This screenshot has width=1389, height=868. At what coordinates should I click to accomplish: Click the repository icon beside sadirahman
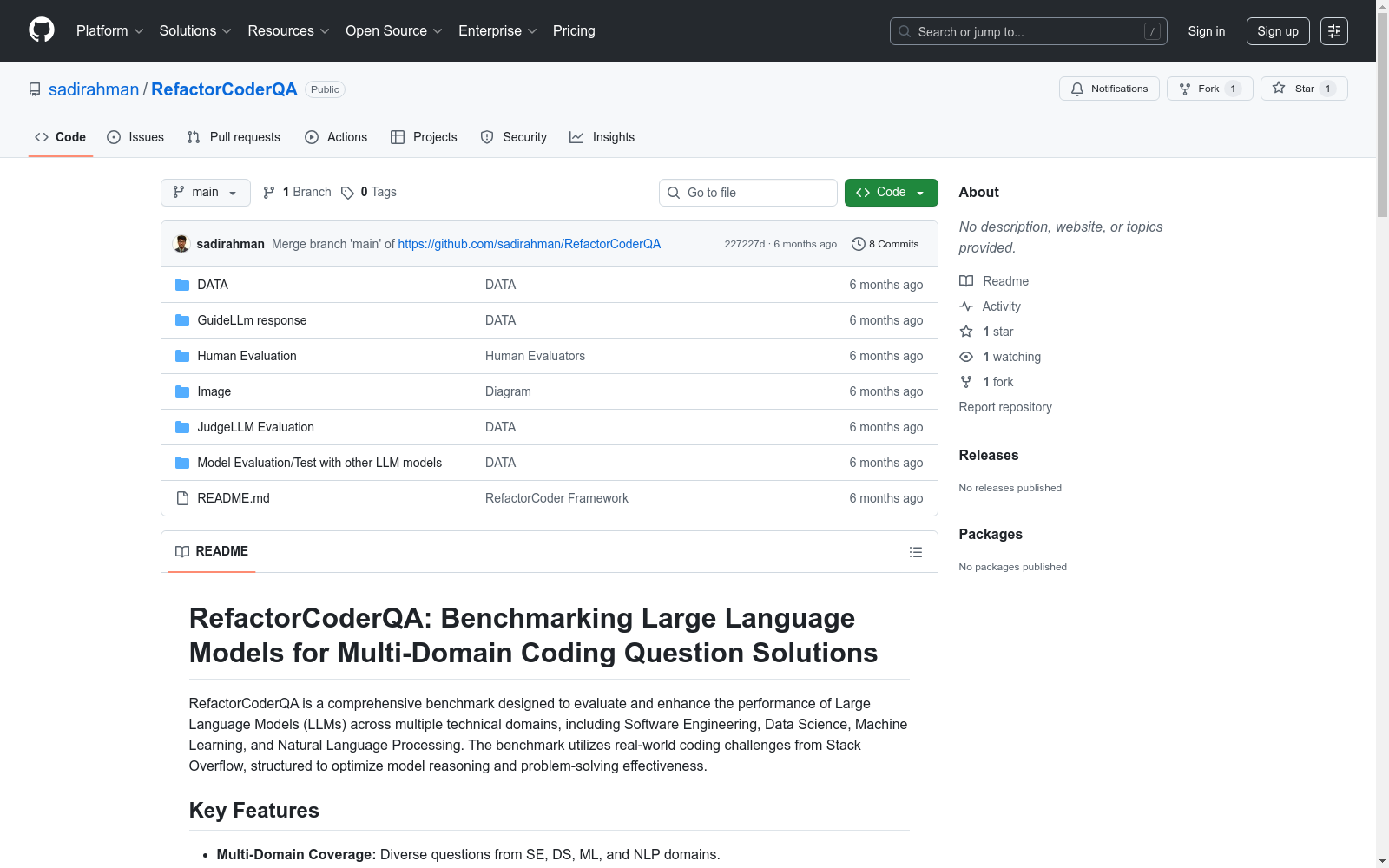[35, 89]
